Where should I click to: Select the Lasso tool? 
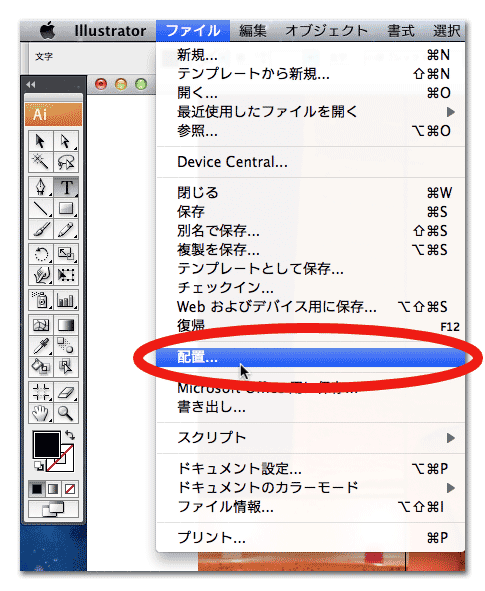tap(66, 162)
